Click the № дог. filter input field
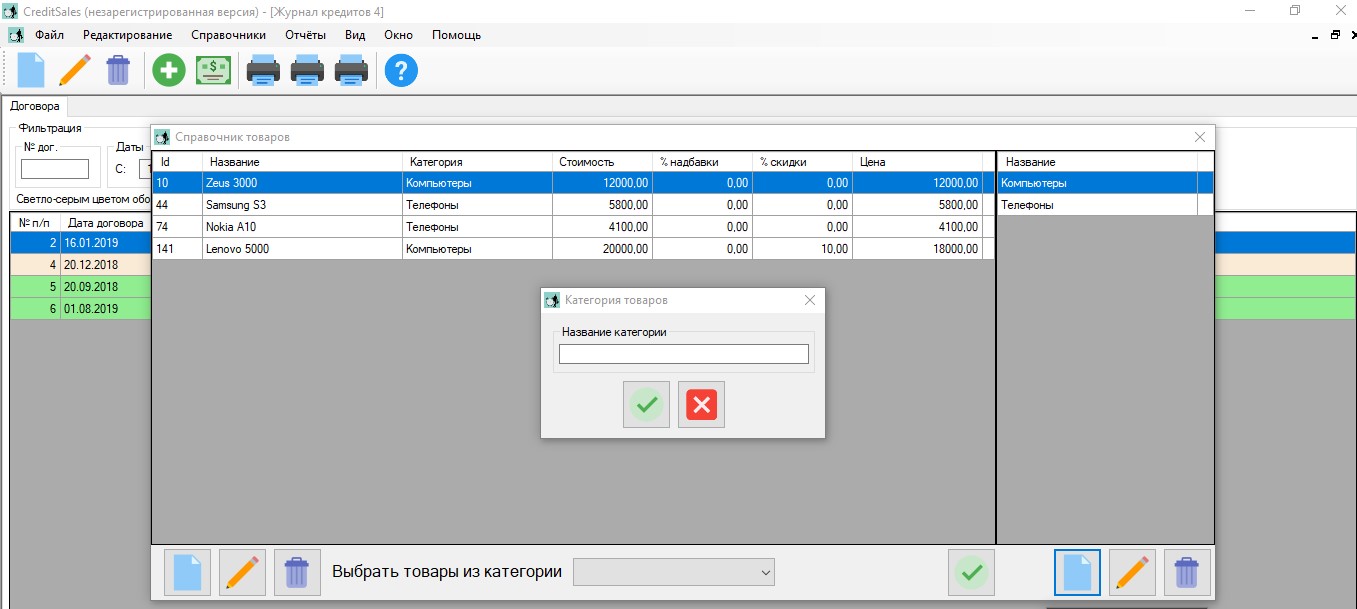1357x609 pixels. coord(55,169)
